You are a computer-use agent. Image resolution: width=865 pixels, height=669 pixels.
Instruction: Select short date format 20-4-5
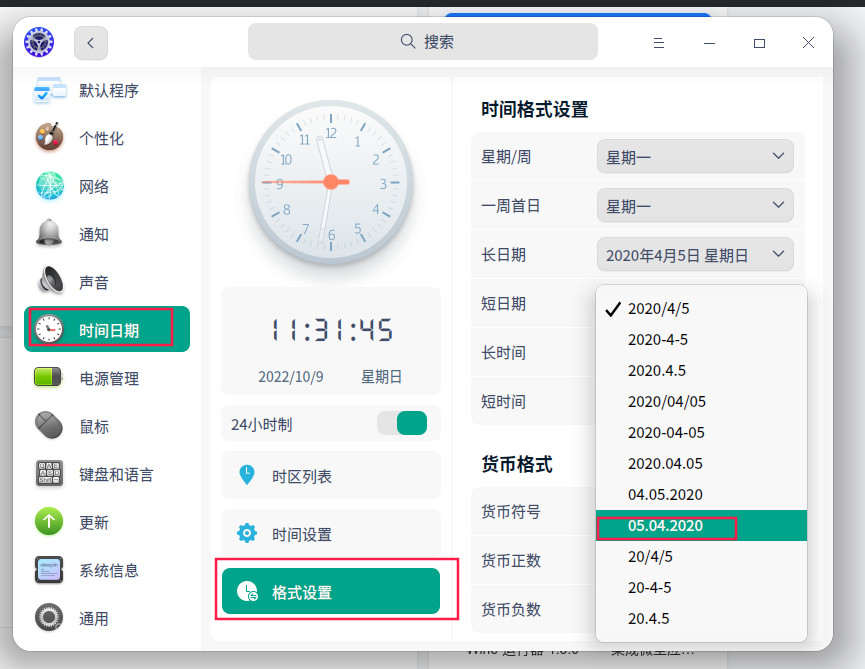[x=701, y=587]
